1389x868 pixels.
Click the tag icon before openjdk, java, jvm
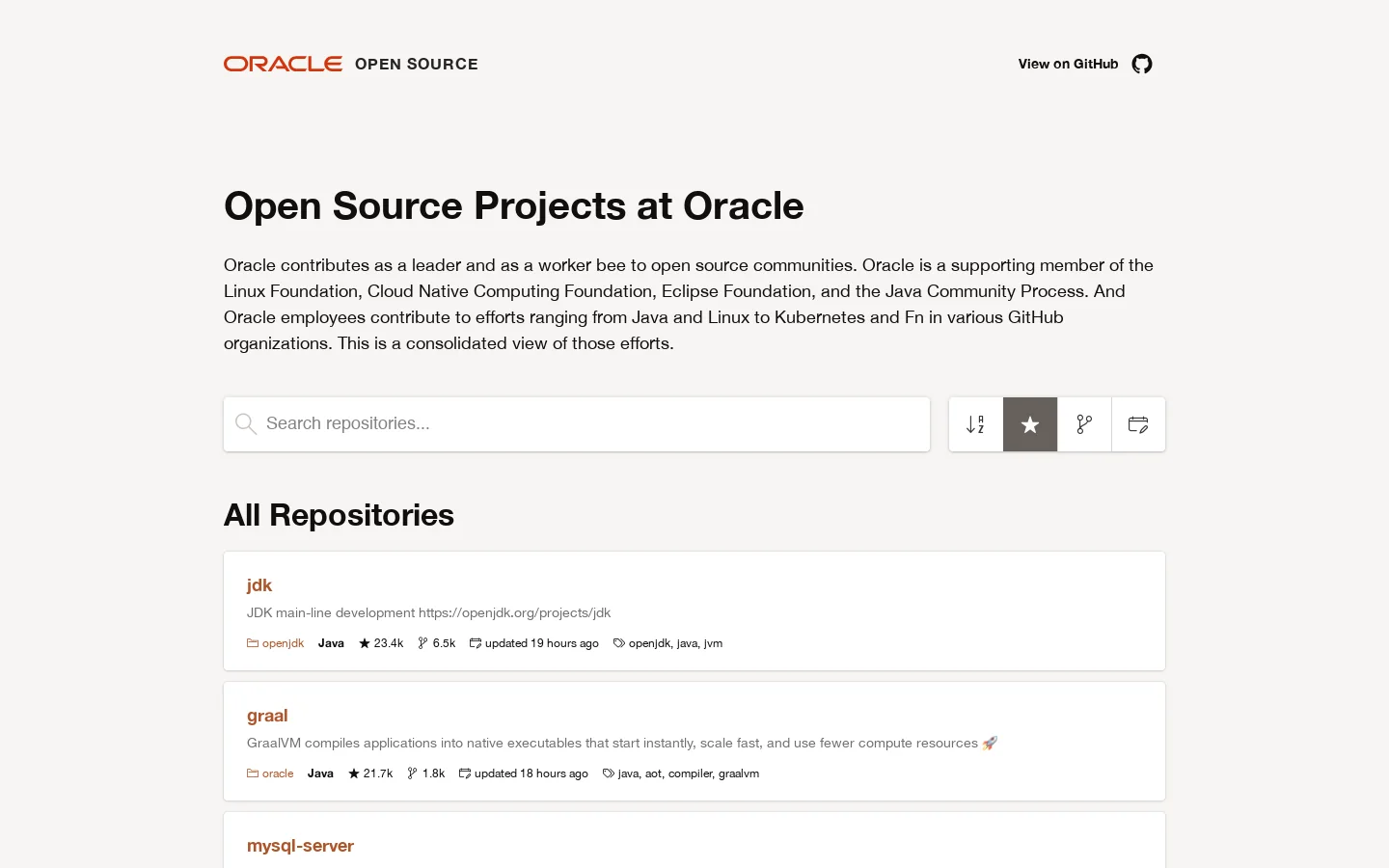619,643
